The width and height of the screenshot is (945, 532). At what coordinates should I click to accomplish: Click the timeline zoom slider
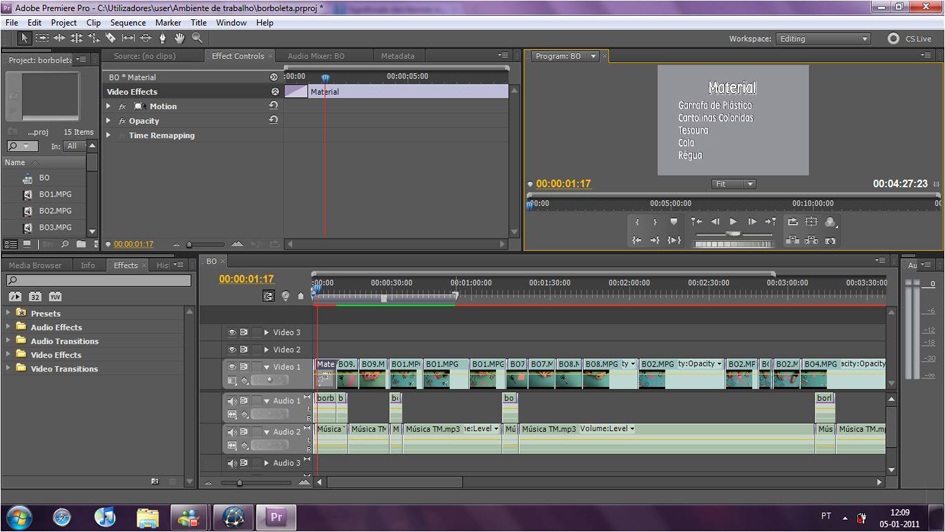pos(239,483)
